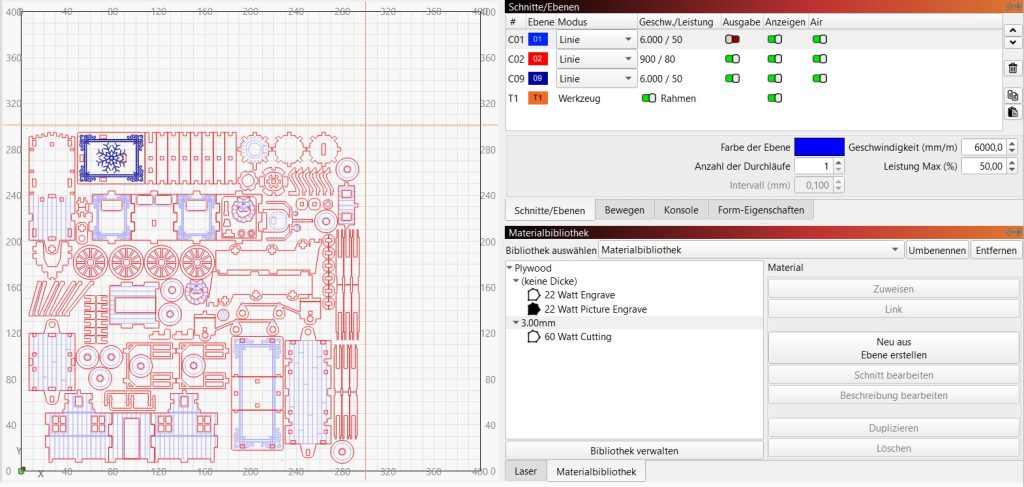Delete layer with the trash icon

tap(1012, 68)
